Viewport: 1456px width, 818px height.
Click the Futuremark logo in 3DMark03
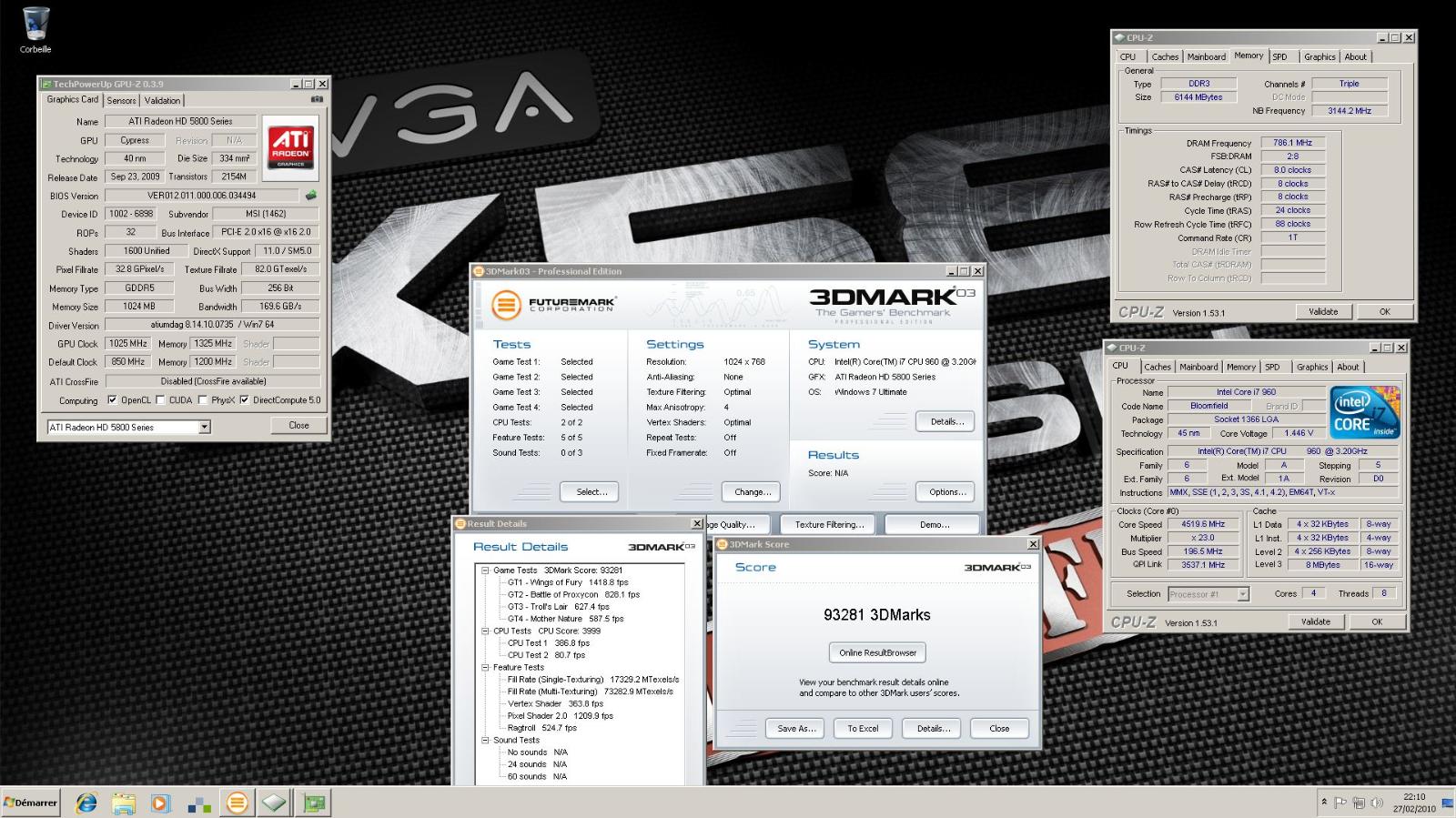tap(553, 304)
